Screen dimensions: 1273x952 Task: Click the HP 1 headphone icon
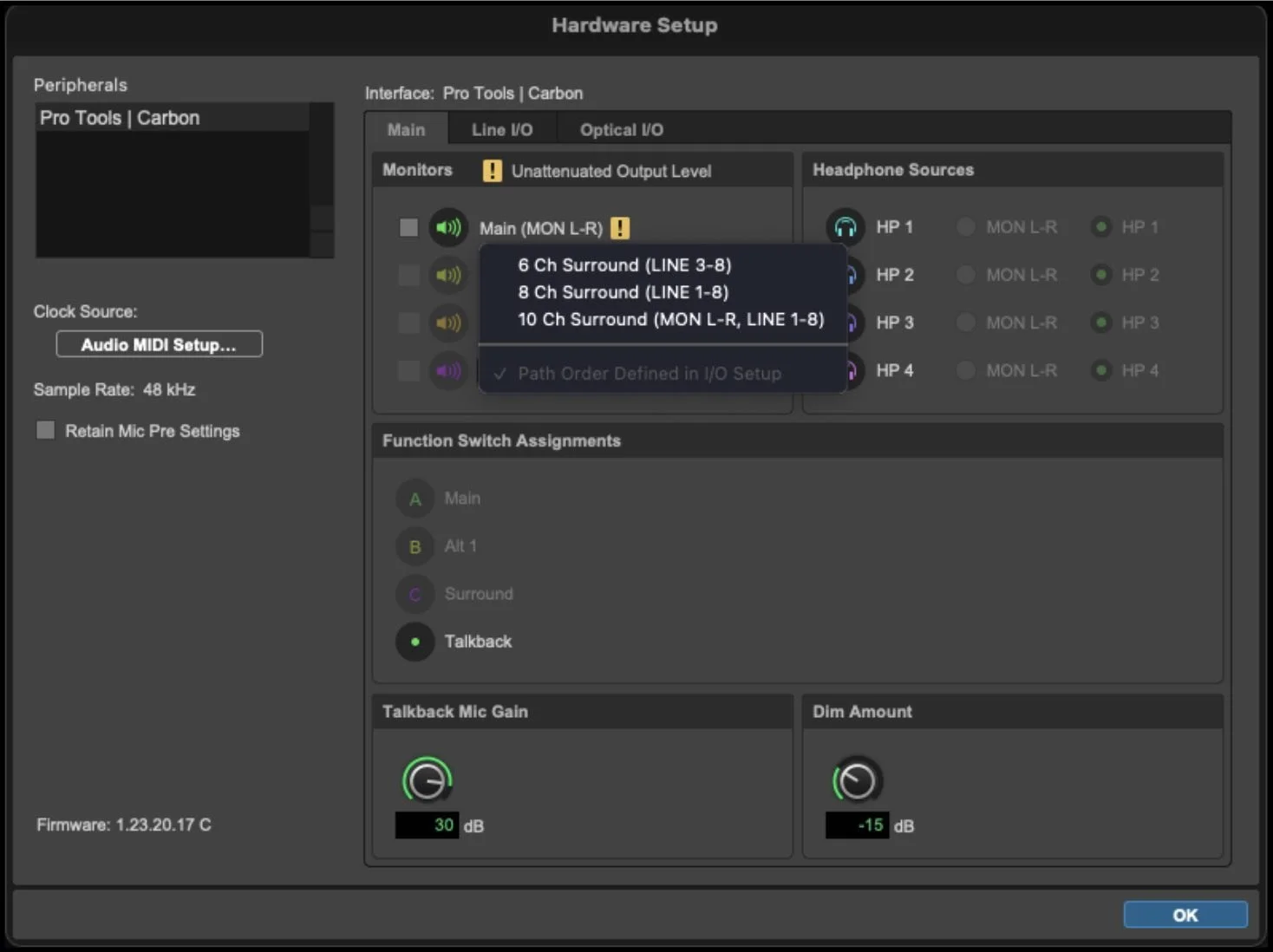845,227
